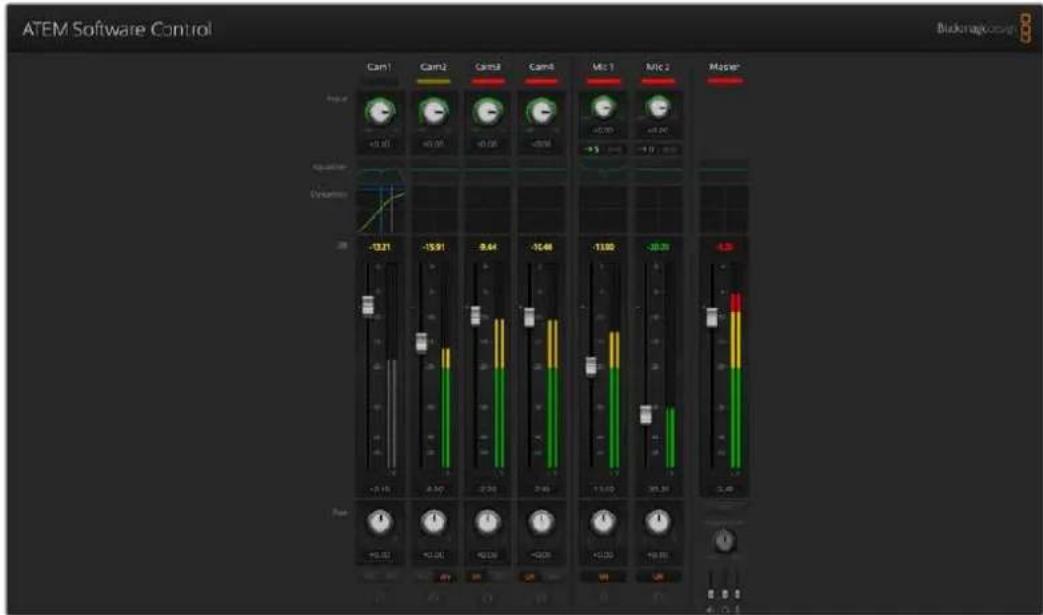Grab the Cam2 channel fader handle
The image size is (1043, 615).
coord(421,342)
